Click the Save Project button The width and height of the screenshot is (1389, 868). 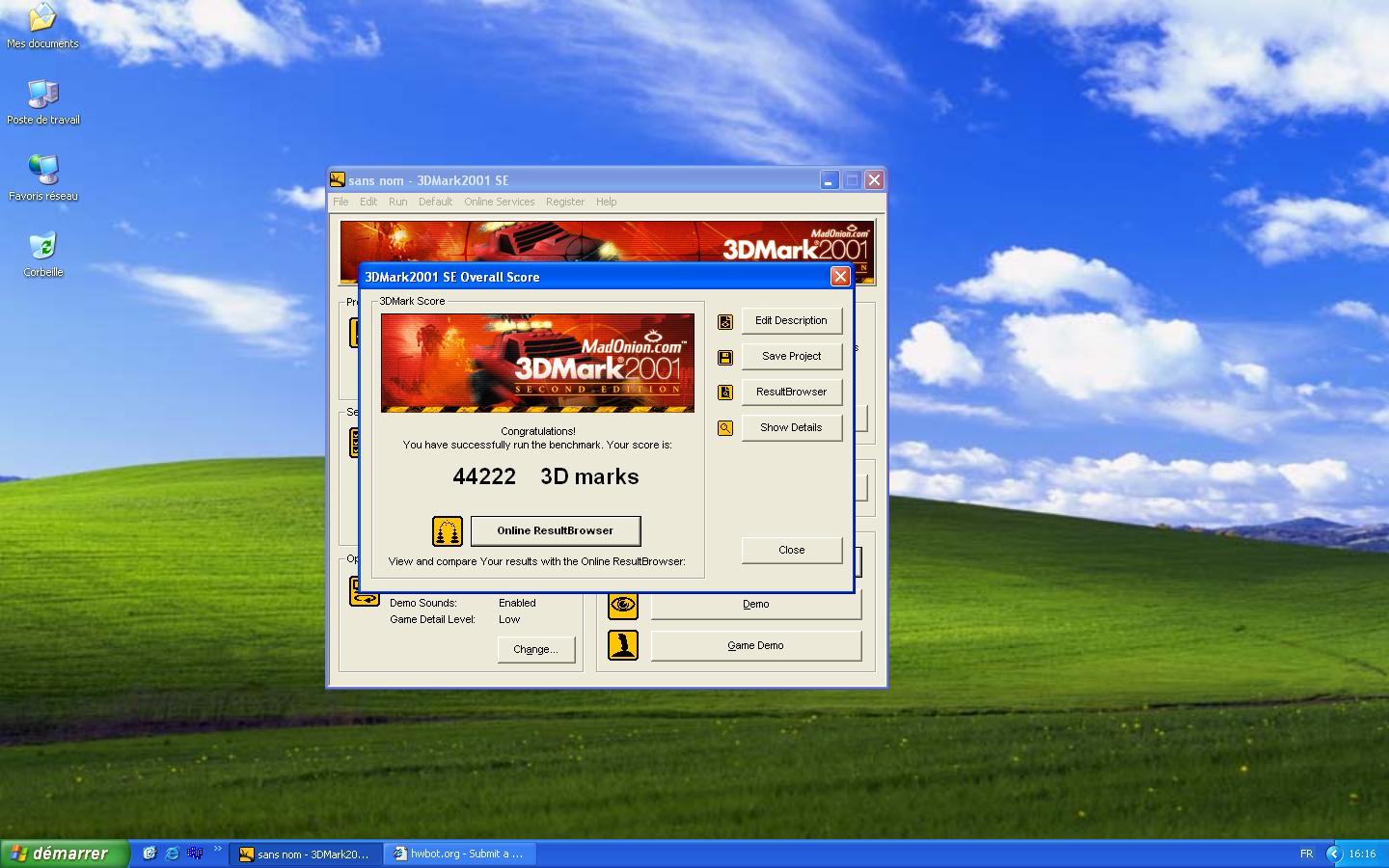pyautogui.click(x=791, y=356)
